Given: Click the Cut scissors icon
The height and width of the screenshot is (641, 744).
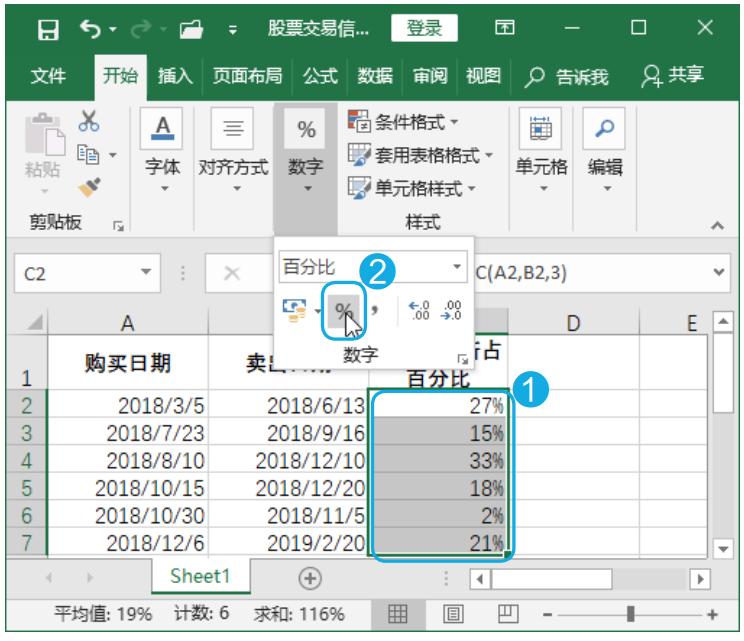Looking at the screenshot, I should pos(89,121).
